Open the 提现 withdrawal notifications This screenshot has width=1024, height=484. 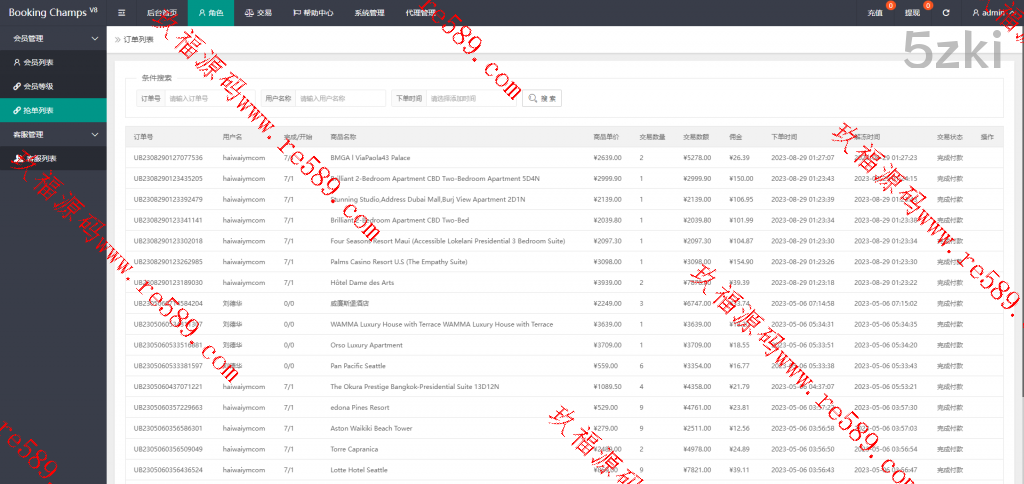tap(912, 13)
